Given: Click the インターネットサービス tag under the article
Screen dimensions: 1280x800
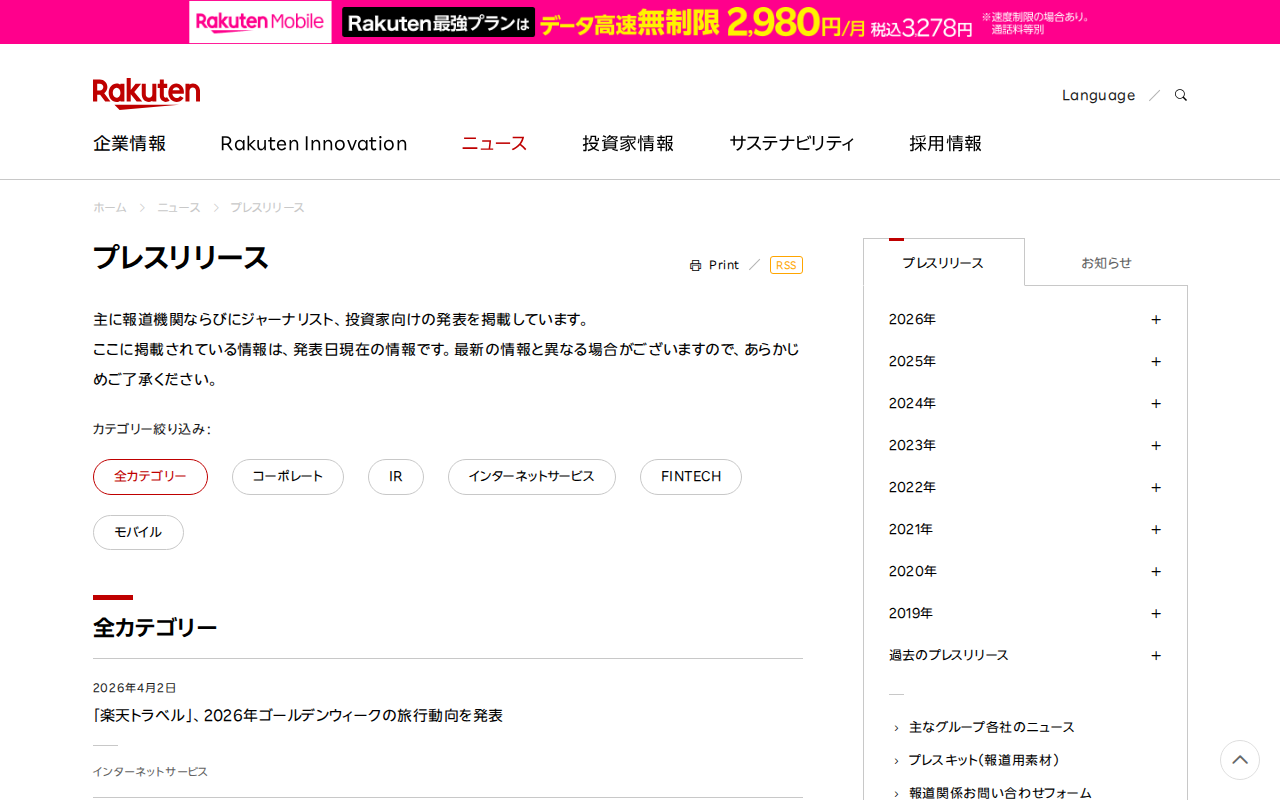Looking at the screenshot, I should pos(150,772).
